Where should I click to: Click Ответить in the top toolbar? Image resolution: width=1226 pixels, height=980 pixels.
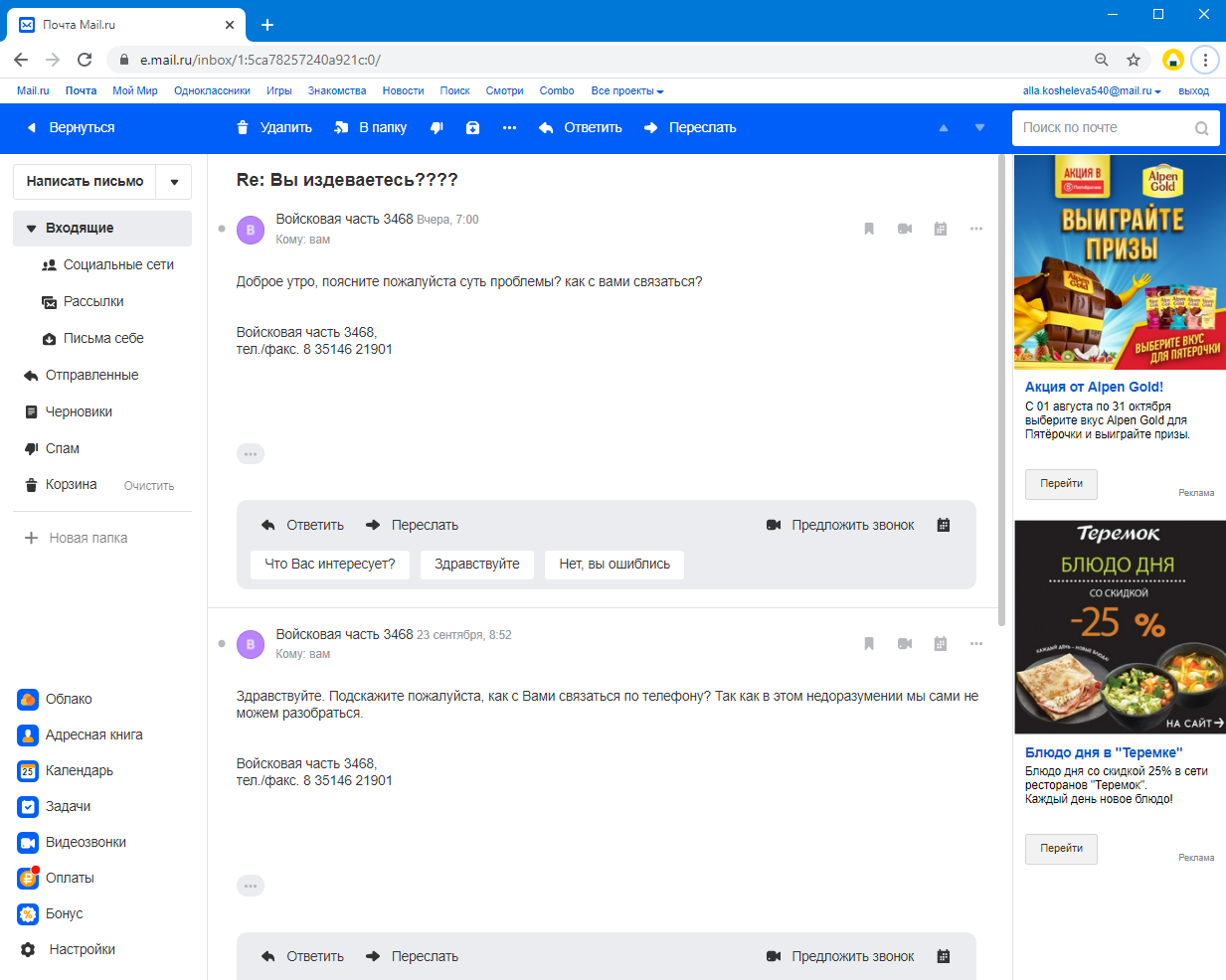(581, 128)
